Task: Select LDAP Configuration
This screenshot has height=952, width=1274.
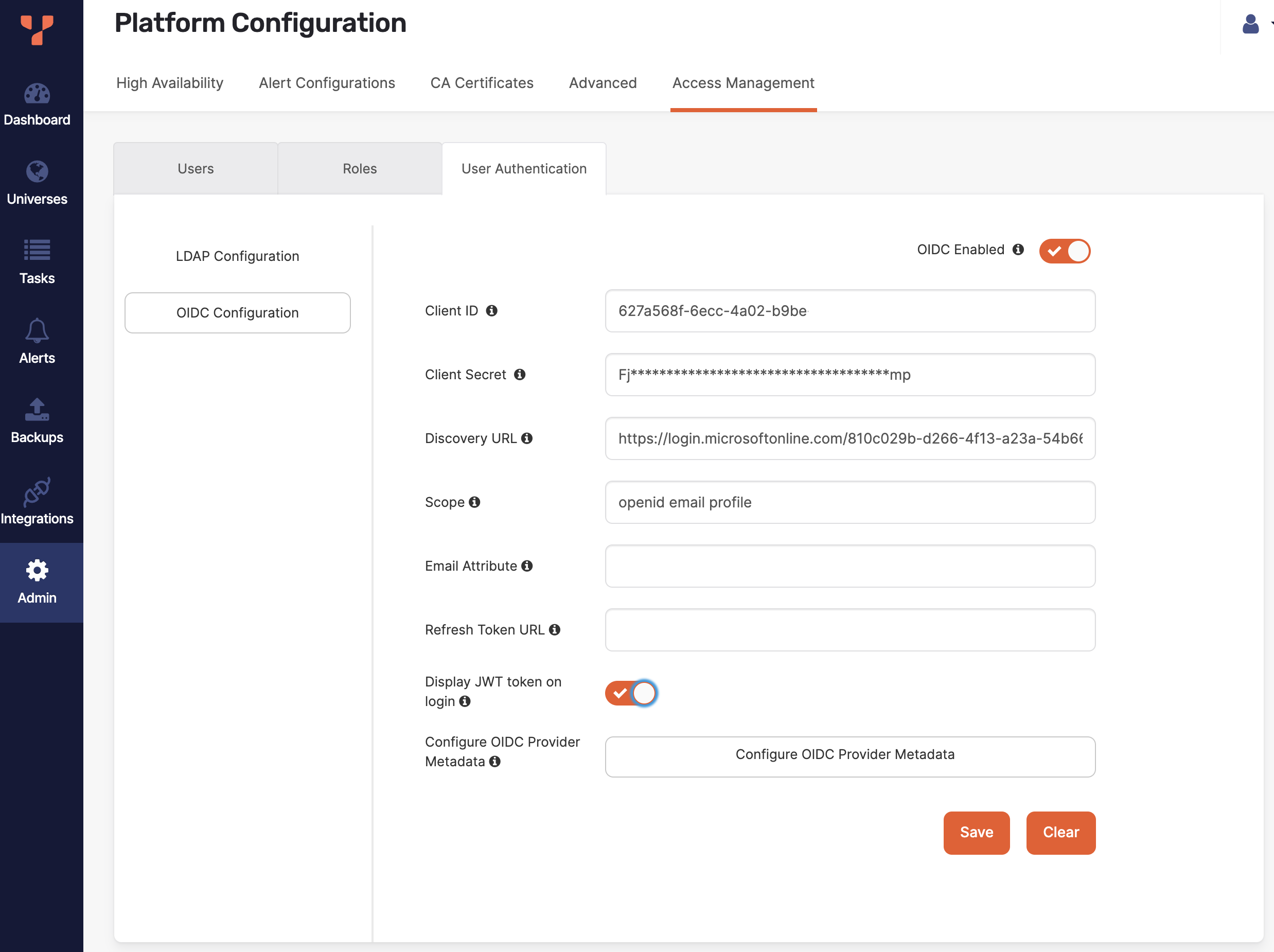Action: click(x=237, y=256)
